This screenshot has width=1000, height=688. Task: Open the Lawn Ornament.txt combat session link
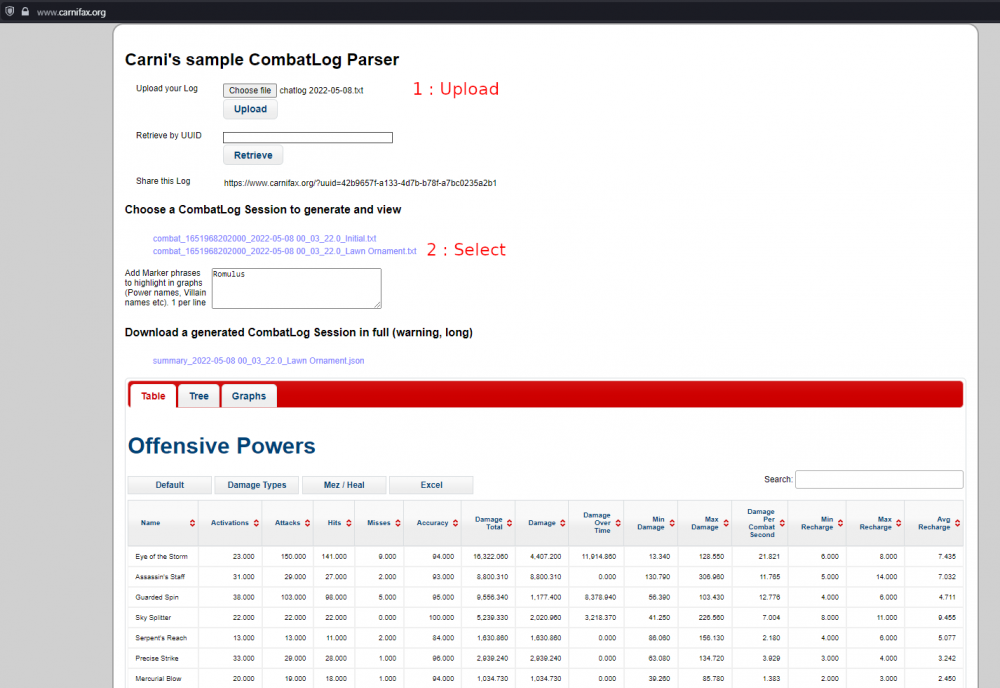click(284, 251)
